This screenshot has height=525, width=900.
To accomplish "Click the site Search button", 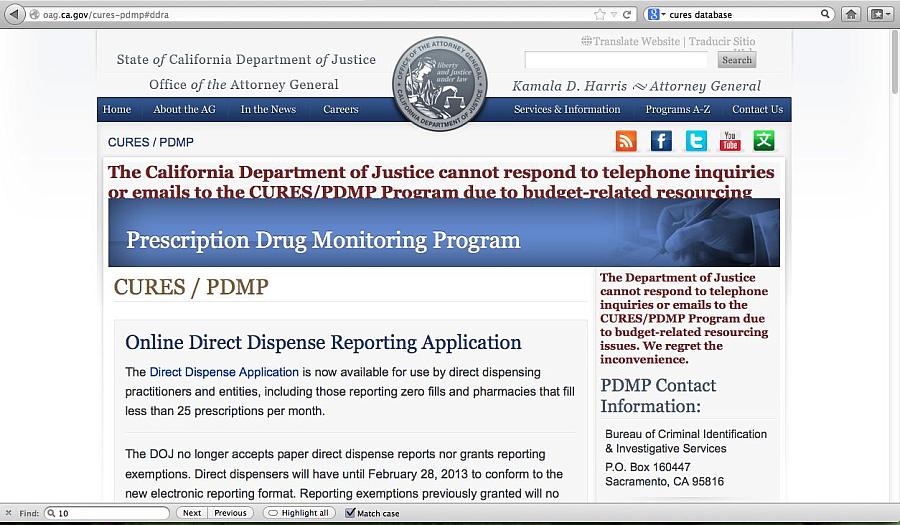I will 736,60.
